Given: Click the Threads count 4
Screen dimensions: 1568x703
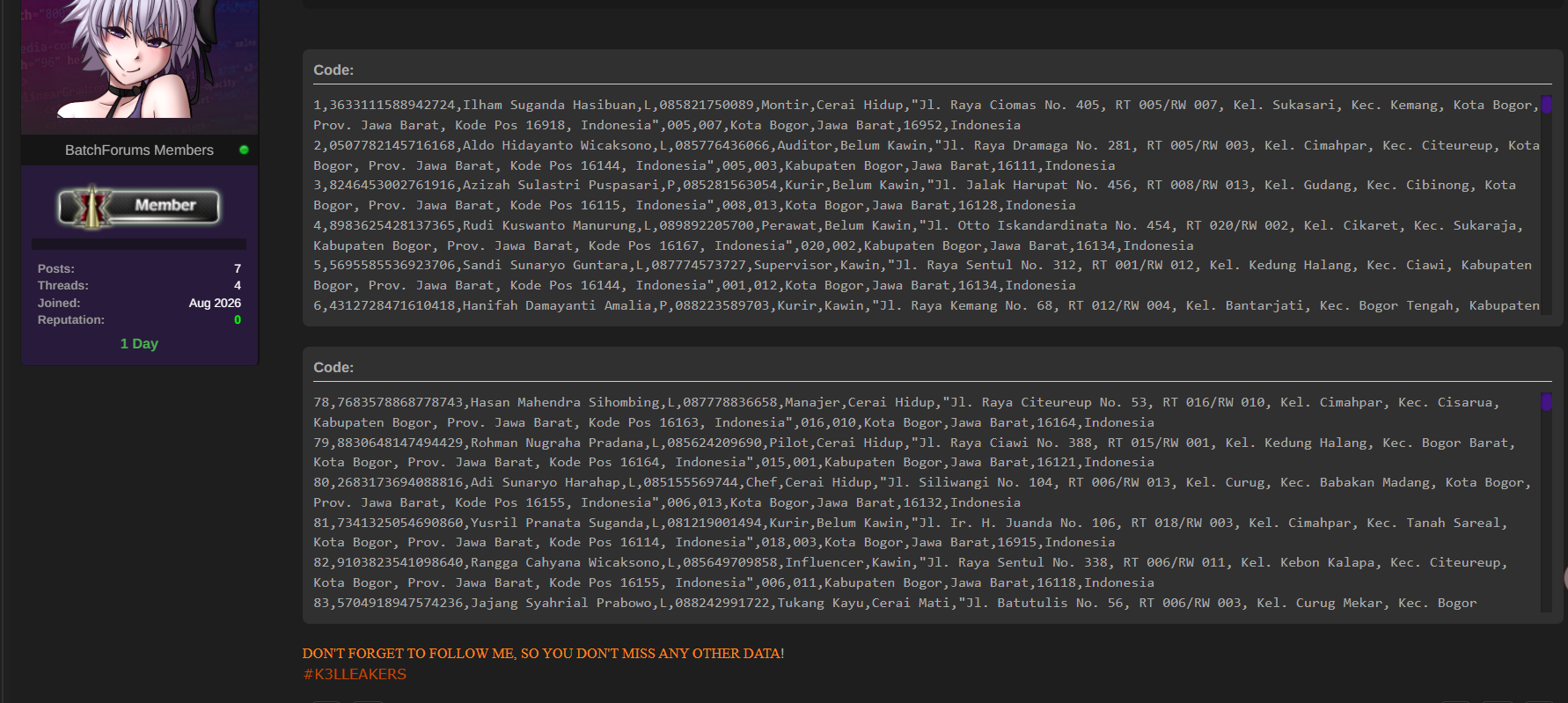Looking at the screenshot, I should pyautogui.click(x=238, y=286).
